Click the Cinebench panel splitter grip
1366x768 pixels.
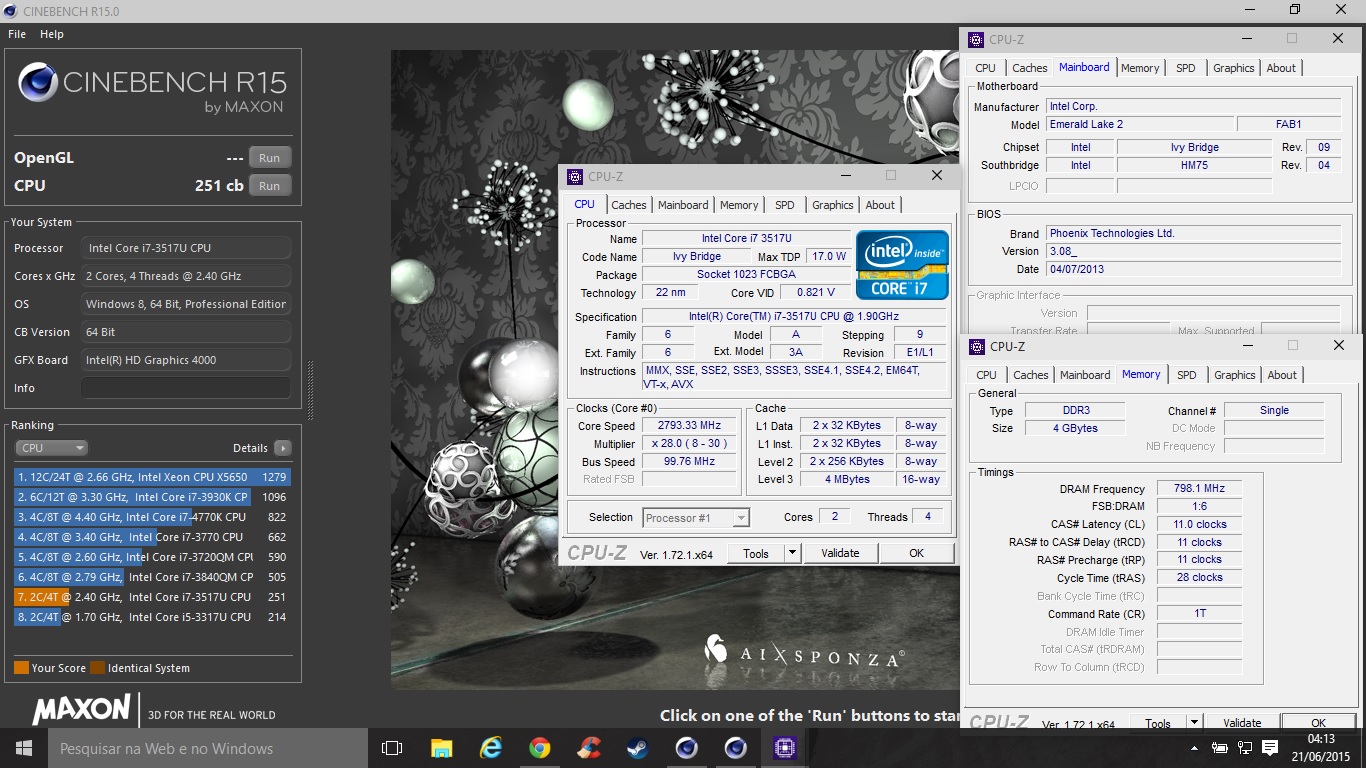click(310, 390)
